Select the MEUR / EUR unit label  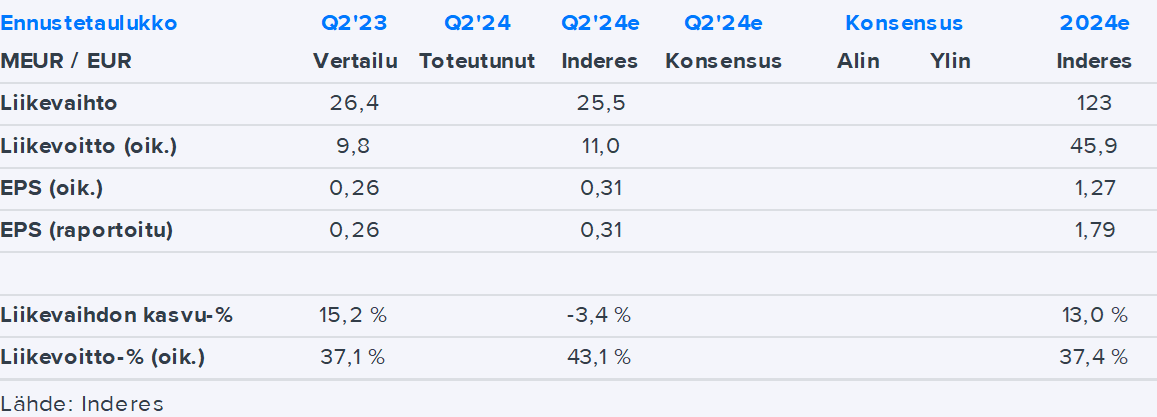67,61
